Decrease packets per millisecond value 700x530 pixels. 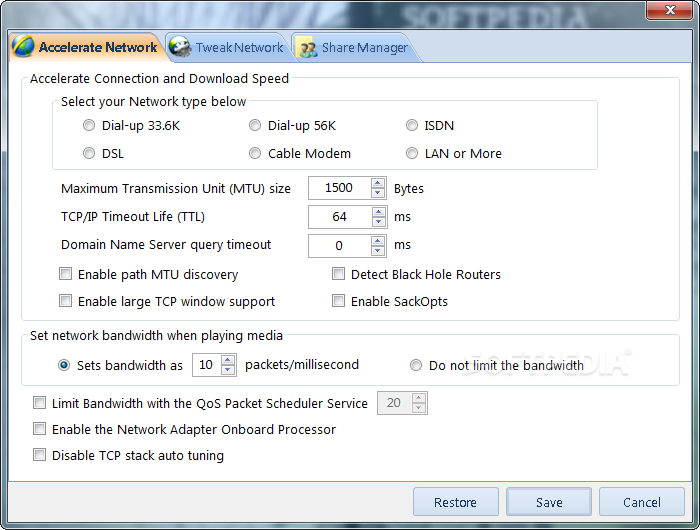(228, 370)
